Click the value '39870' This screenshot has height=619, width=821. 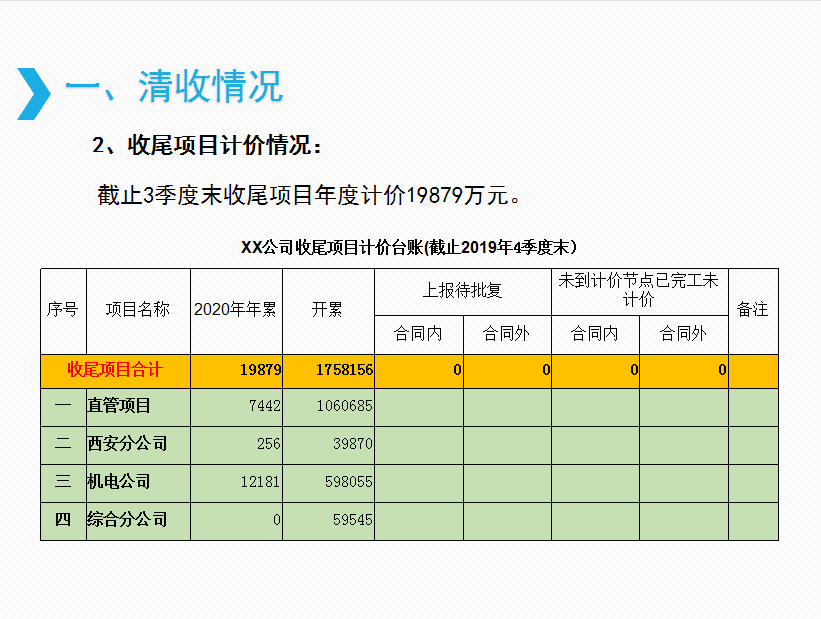pyautogui.click(x=353, y=444)
